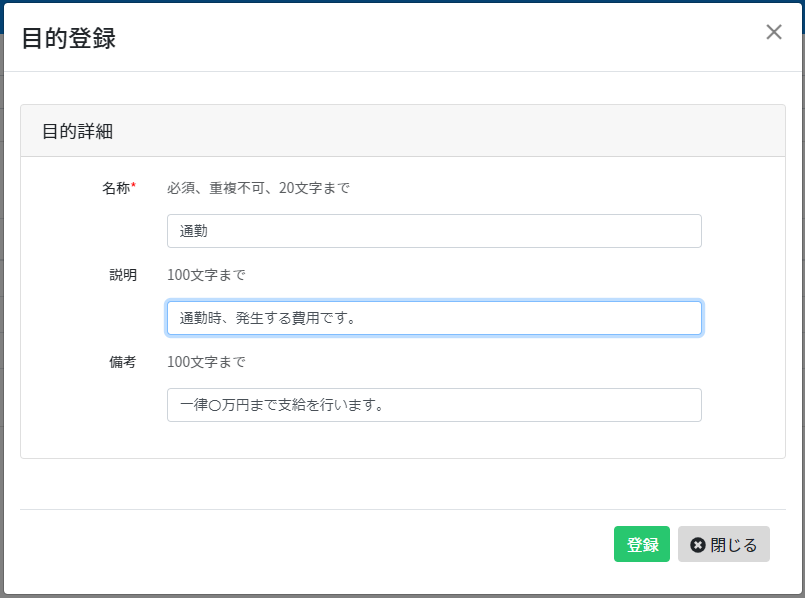Submit the form with the green 登録 button
The height and width of the screenshot is (598, 805).
(642, 544)
